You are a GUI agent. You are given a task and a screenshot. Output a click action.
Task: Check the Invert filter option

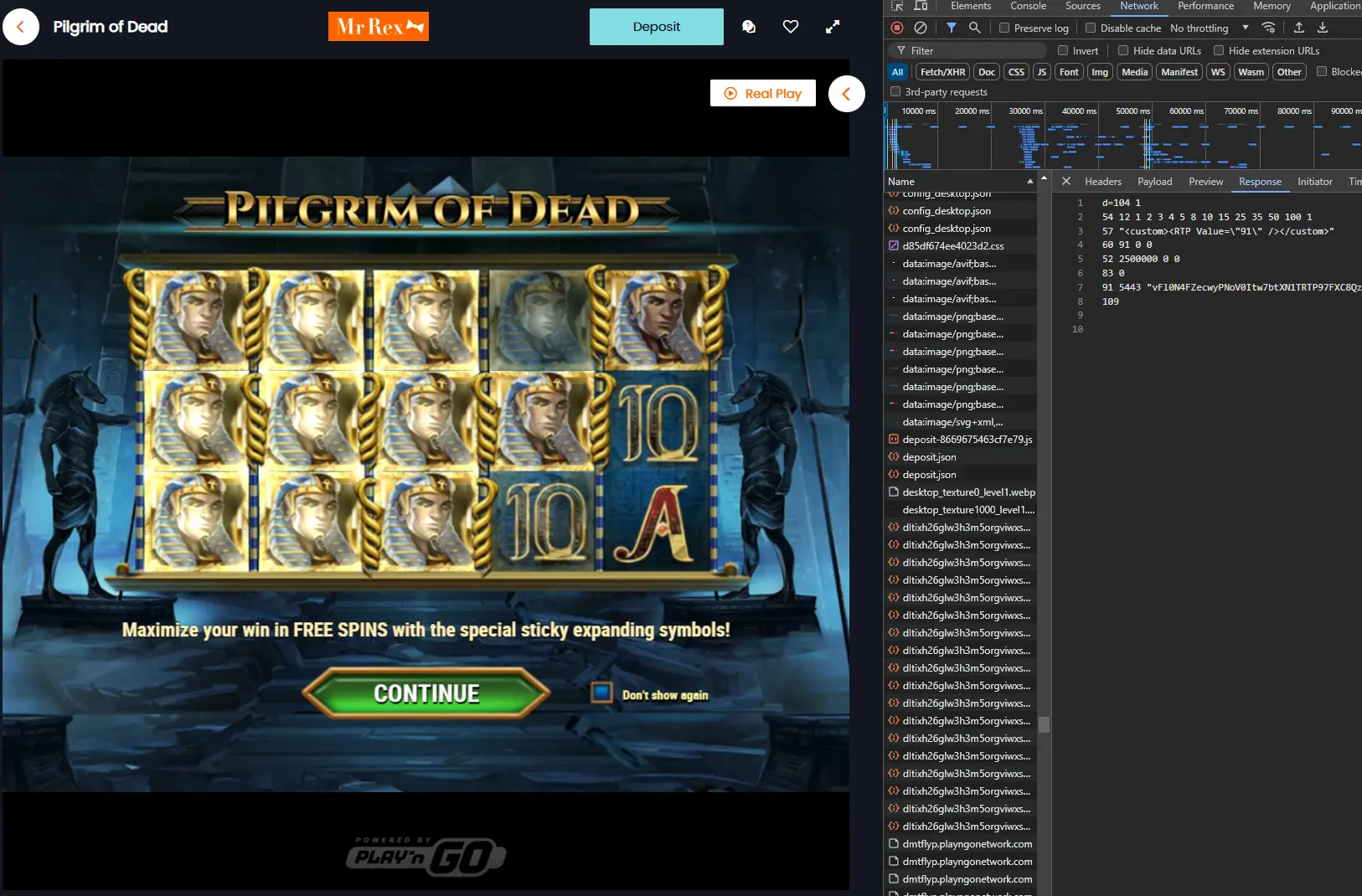pos(1063,50)
